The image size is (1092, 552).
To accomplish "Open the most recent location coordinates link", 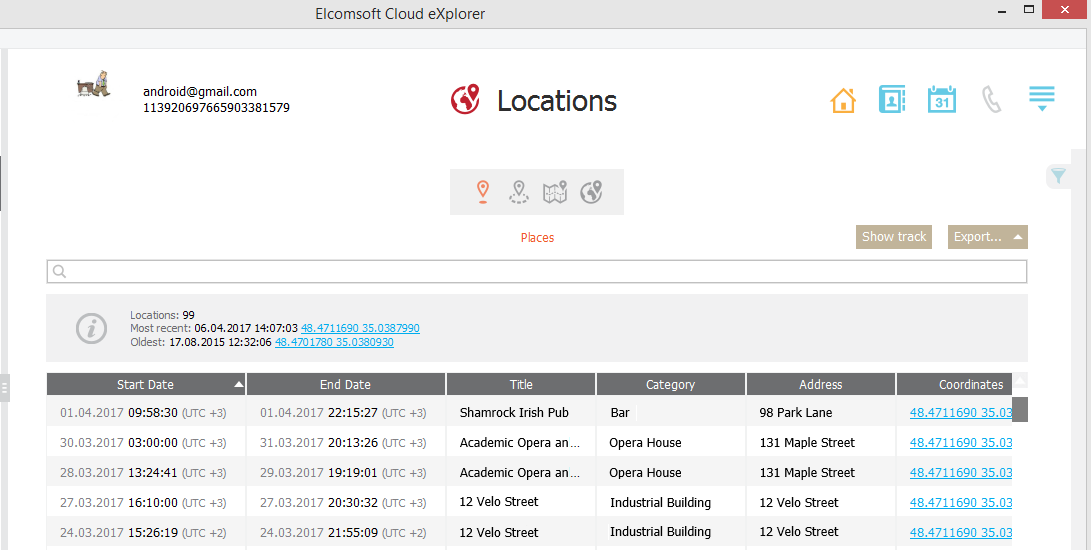I will click(360, 328).
